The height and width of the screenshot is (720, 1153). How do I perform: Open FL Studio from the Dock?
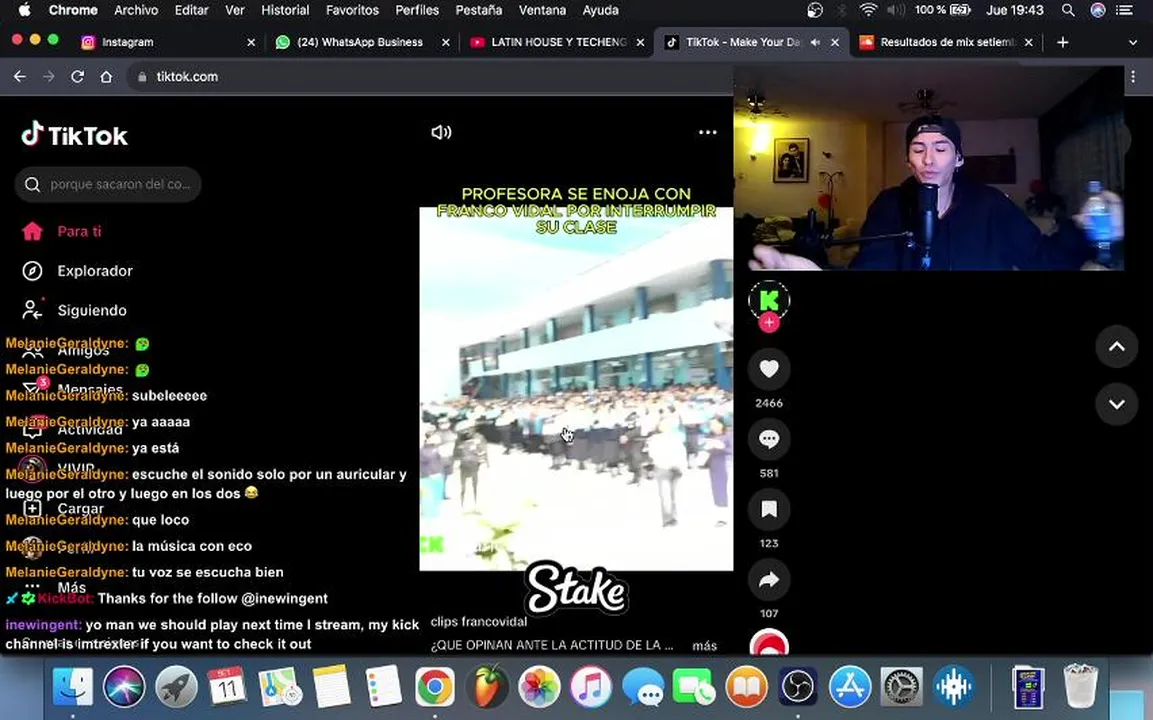click(x=487, y=687)
